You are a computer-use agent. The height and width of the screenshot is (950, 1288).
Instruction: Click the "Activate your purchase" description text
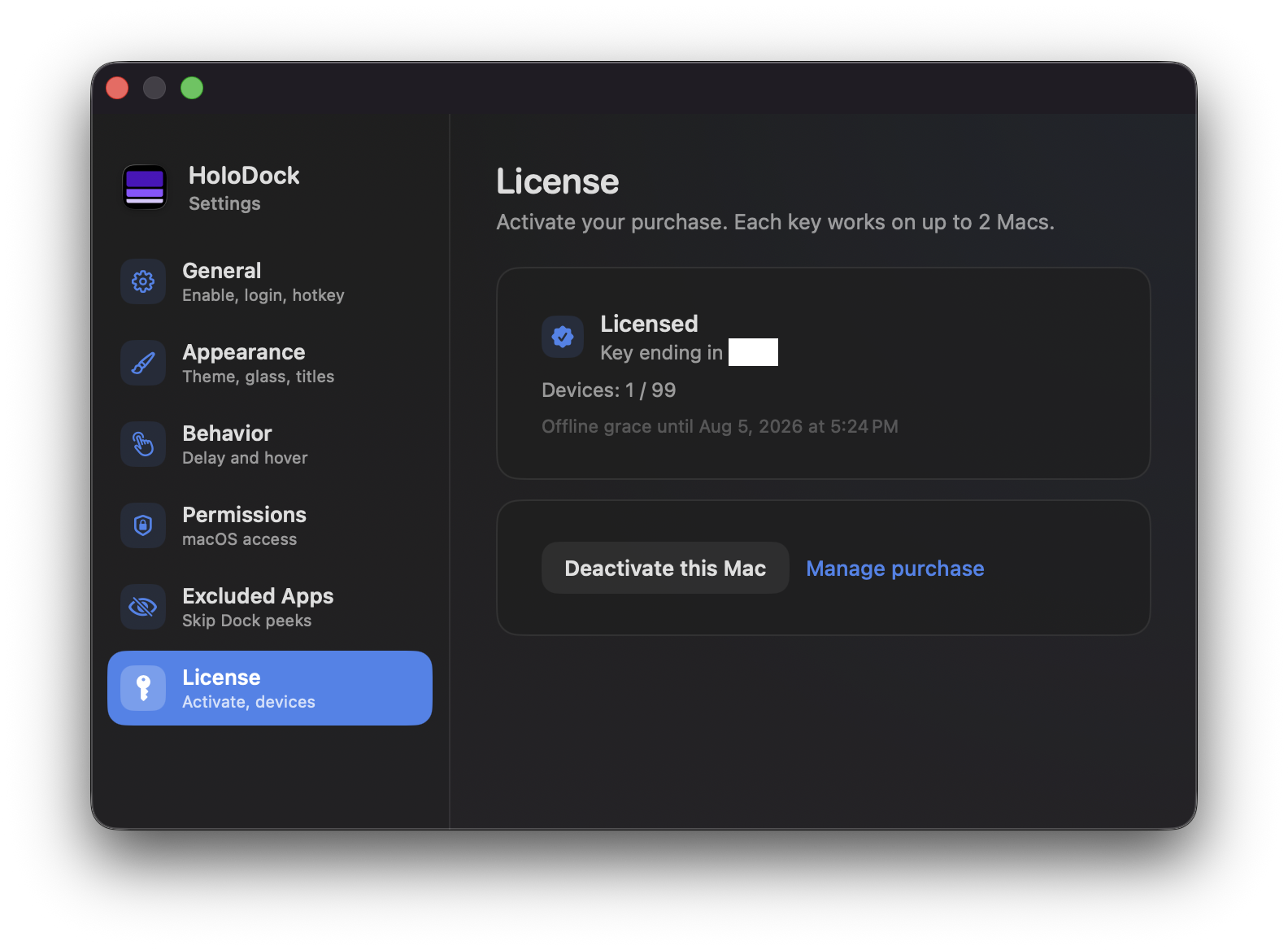775,222
